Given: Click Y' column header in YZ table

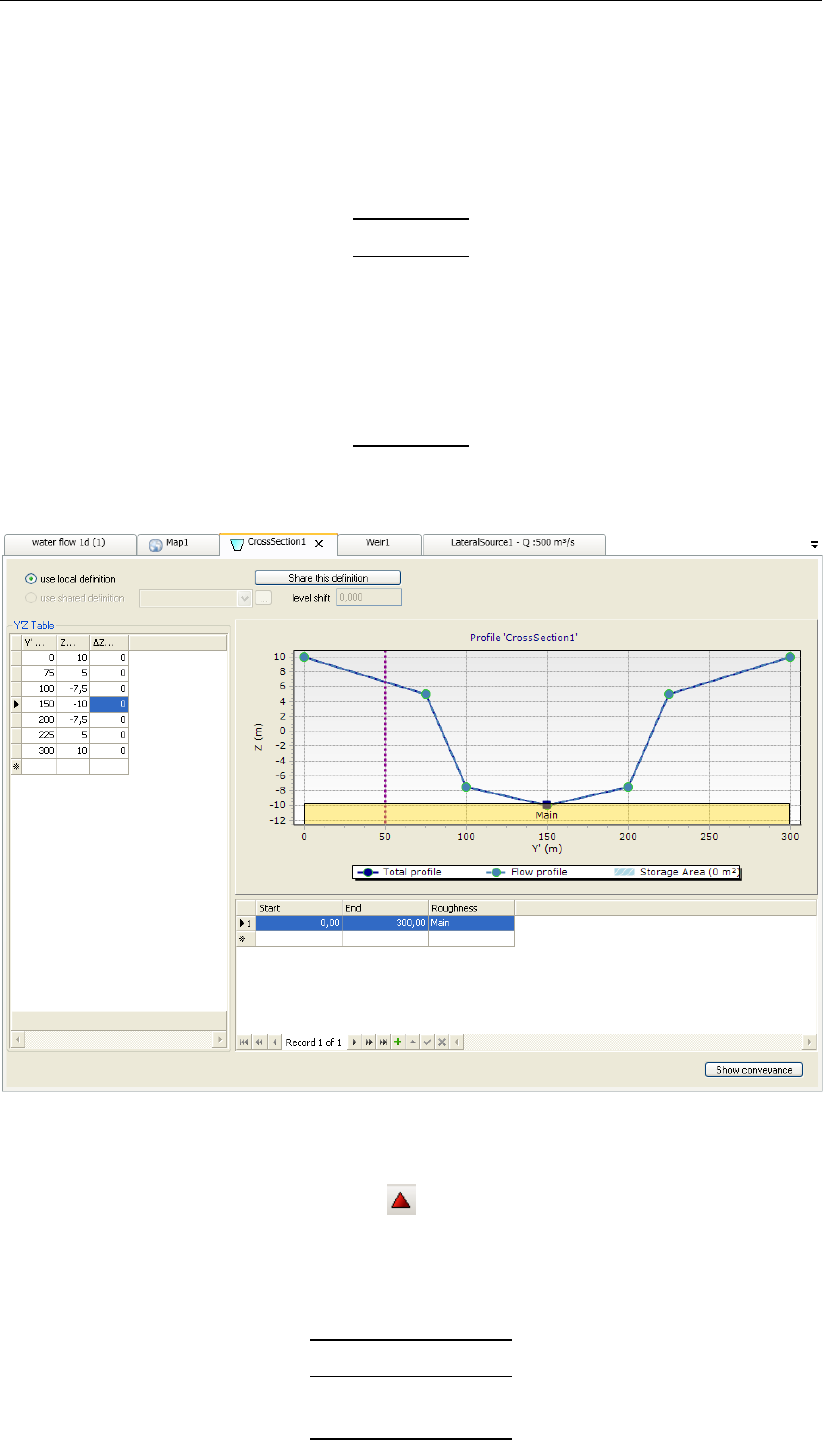Looking at the screenshot, I should point(38,643).
